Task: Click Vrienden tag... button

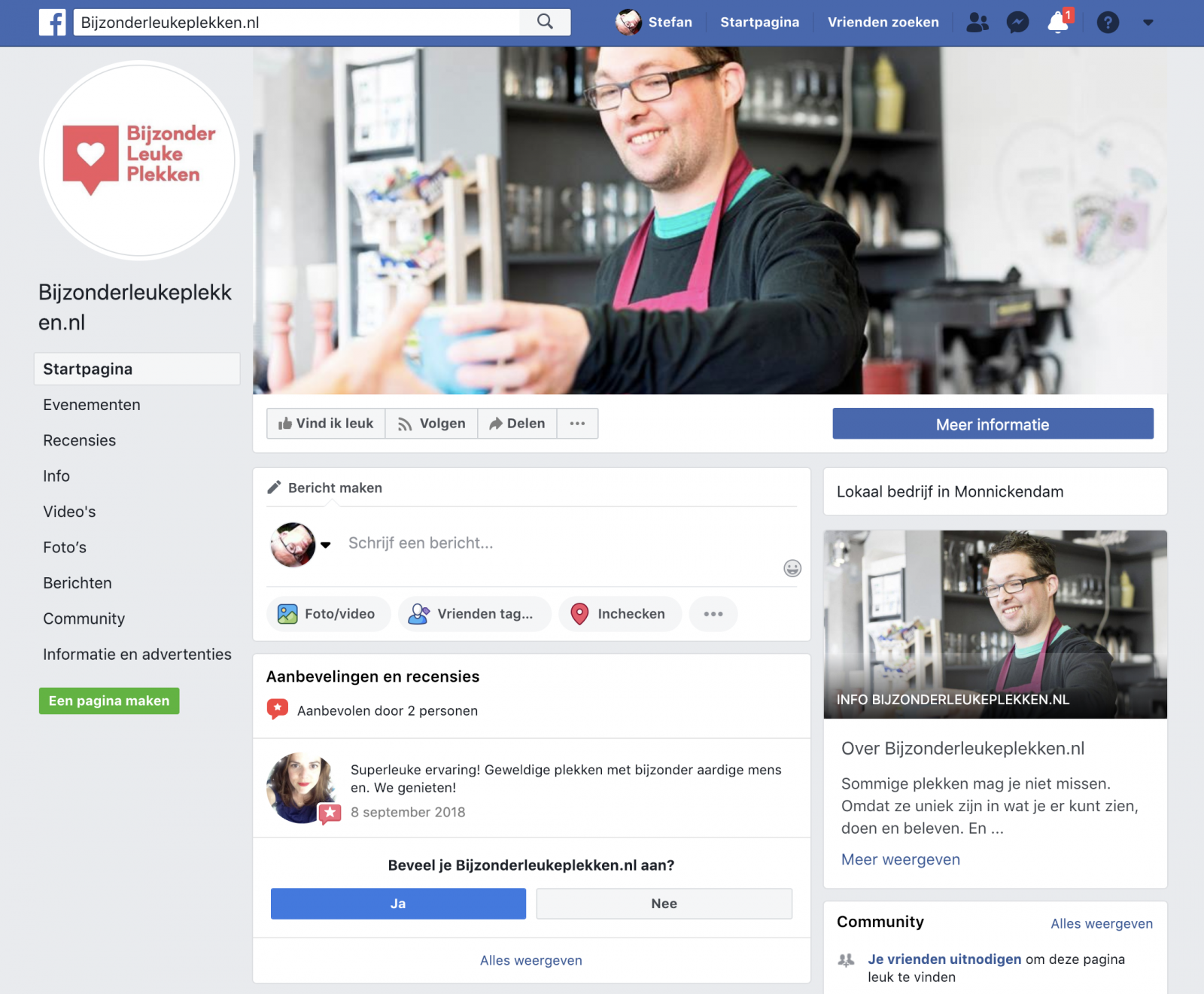Action: pos(474,614)
